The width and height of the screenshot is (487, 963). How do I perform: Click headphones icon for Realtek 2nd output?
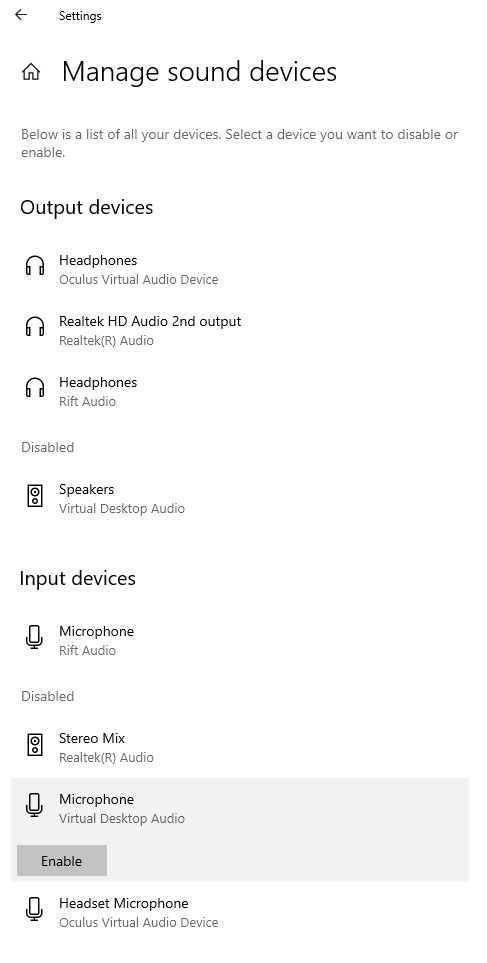click(x=35, y=326)
